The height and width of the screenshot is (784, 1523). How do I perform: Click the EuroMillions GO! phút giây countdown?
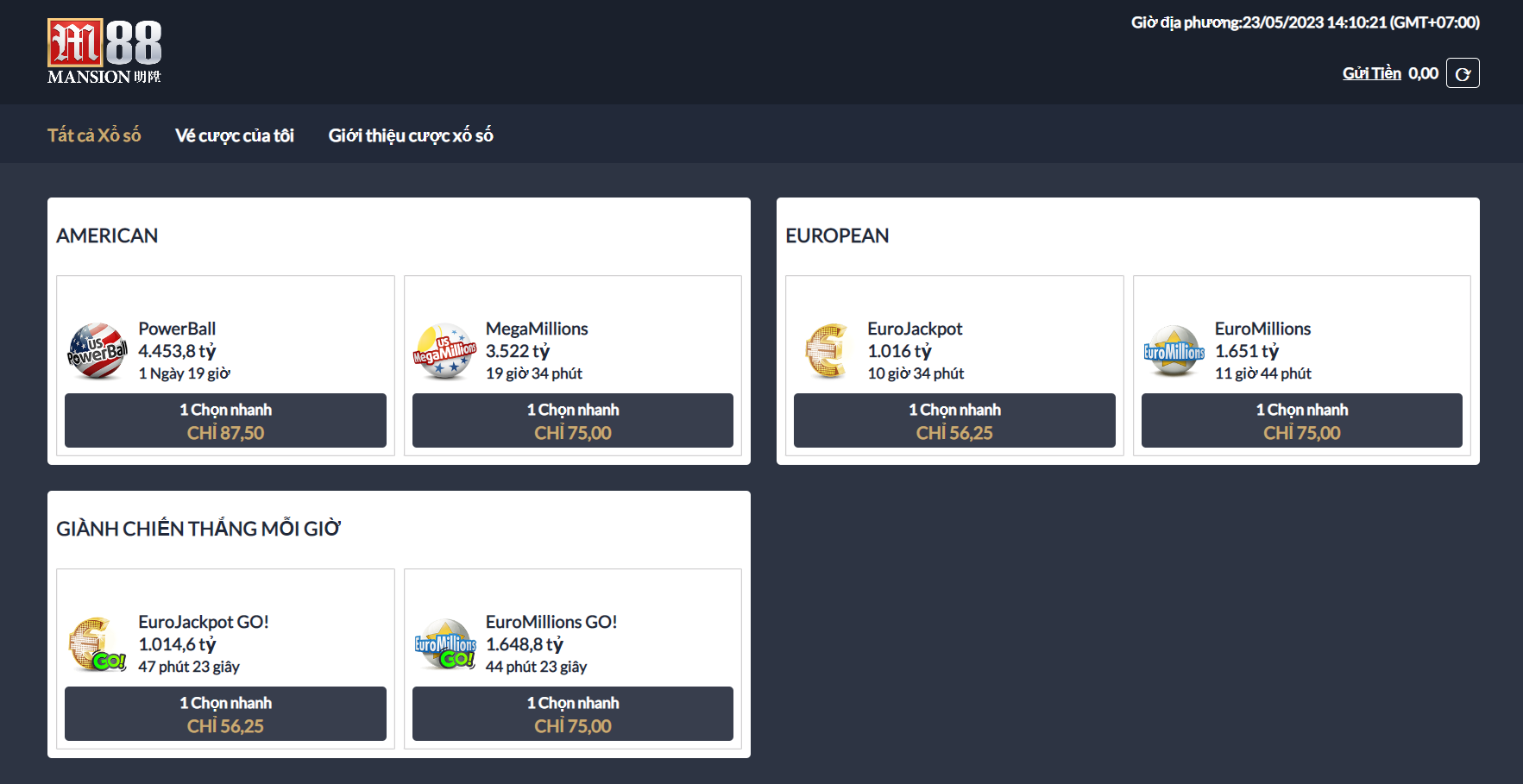point(536,667)
